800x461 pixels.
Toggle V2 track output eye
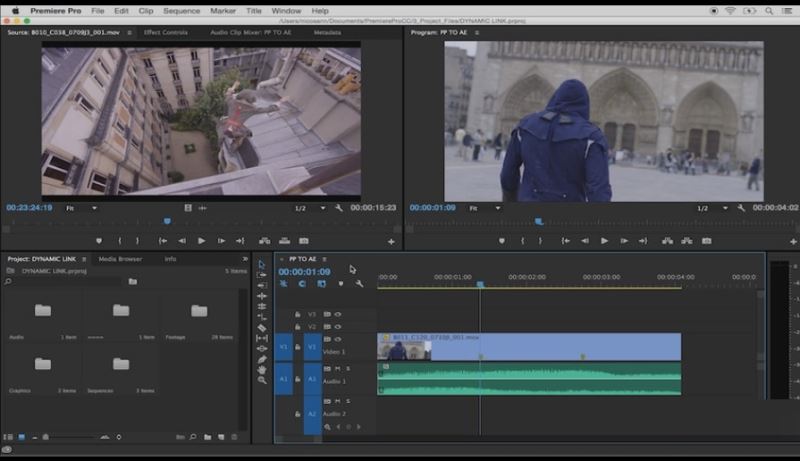(338, 326)
